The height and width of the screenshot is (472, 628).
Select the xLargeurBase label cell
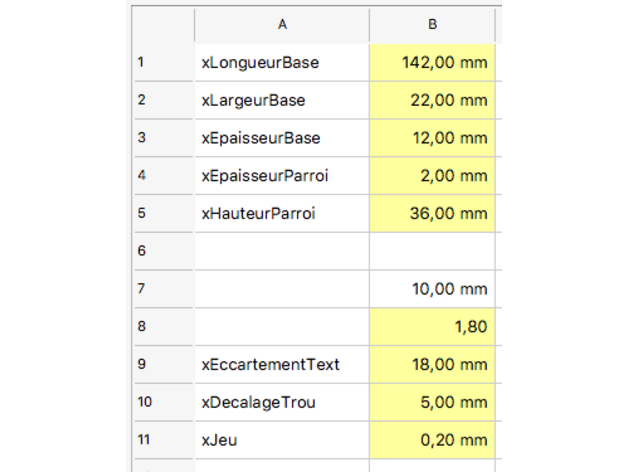click(x=282, y=100)
